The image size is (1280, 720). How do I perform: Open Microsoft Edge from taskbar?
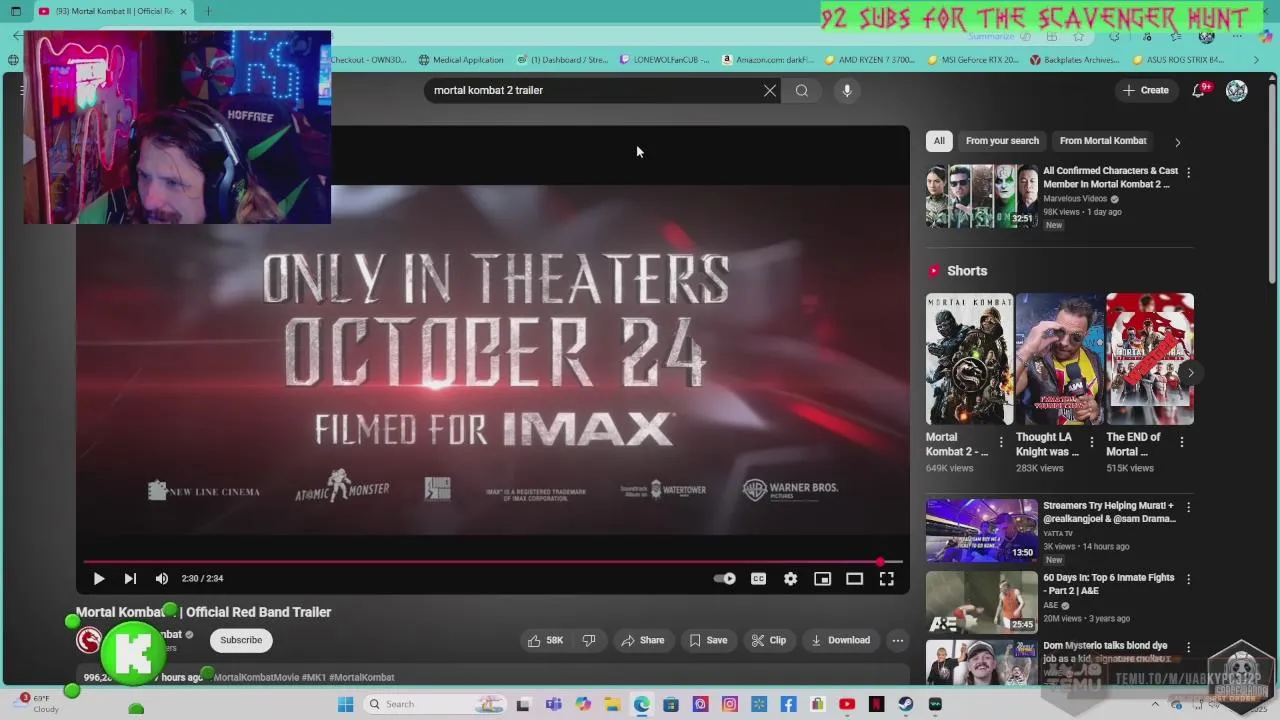(x=641, y=704)
